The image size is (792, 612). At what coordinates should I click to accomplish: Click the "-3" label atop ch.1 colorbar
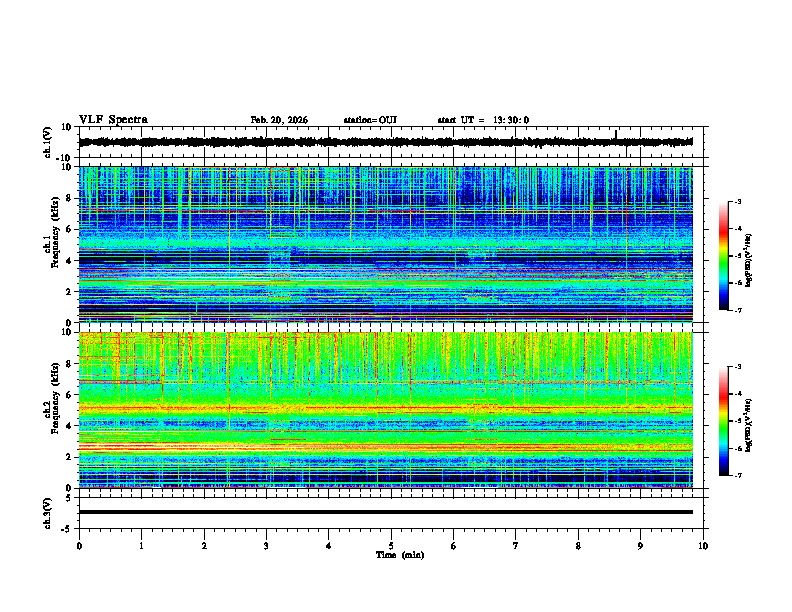coord(737,201)
